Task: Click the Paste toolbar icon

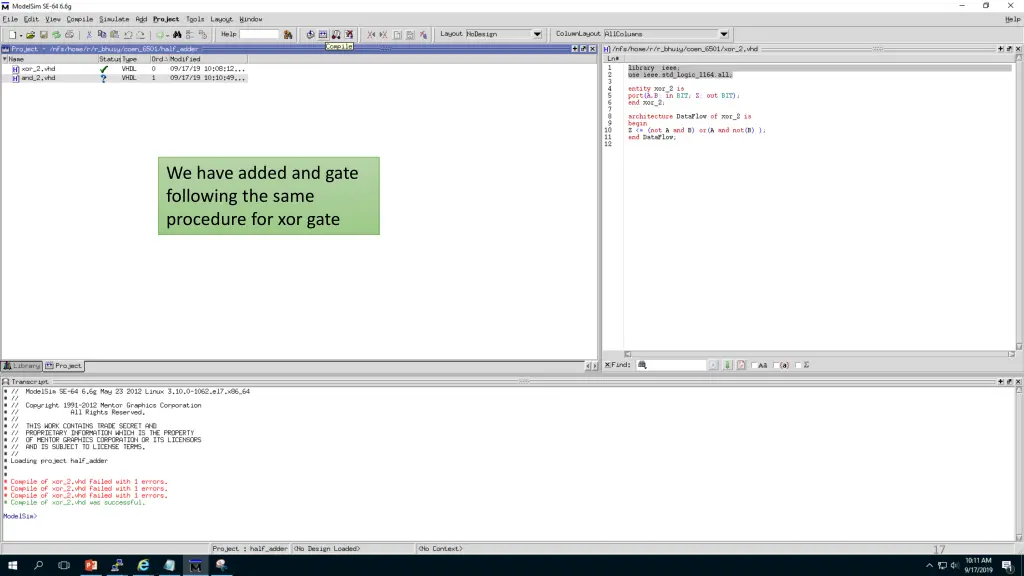Action: pos(114,35)
